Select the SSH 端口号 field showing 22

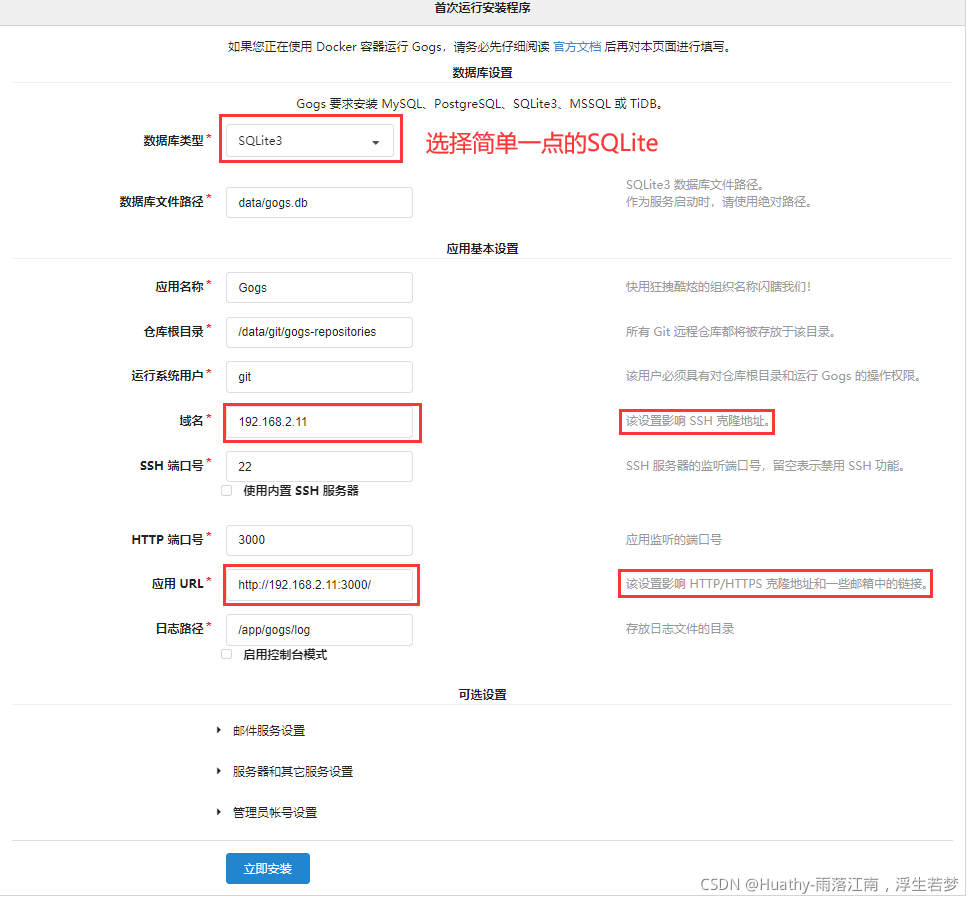318,466
